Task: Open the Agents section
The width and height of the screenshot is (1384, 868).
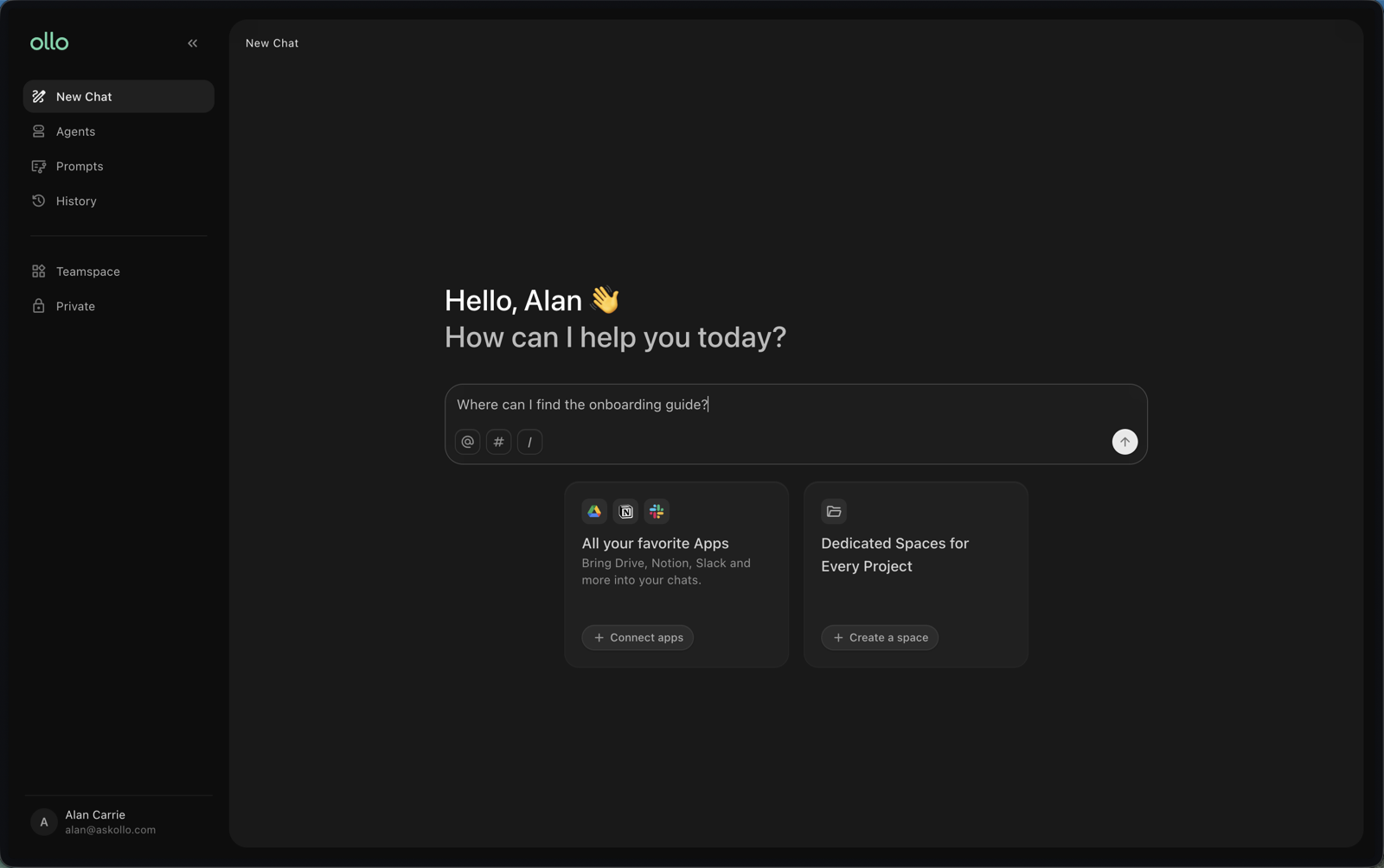Action: [119, 131]
